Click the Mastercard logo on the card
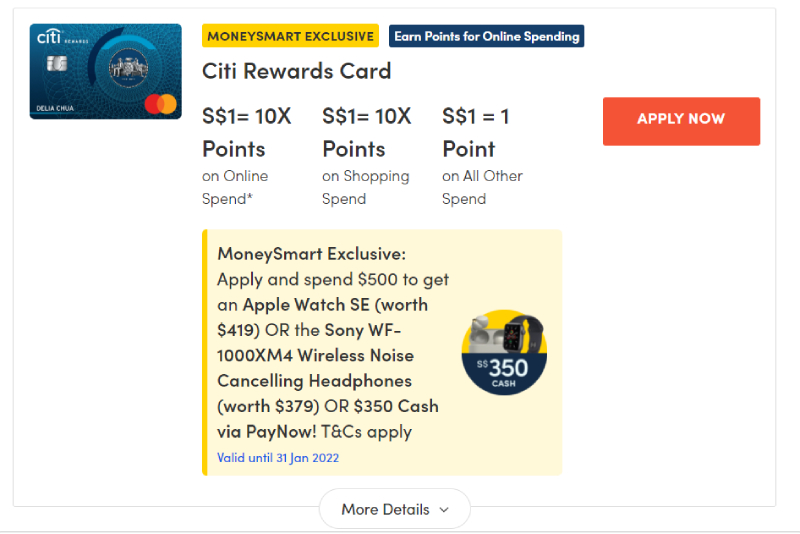The width and height of the screenshot is (800, 534). (160, 103)
